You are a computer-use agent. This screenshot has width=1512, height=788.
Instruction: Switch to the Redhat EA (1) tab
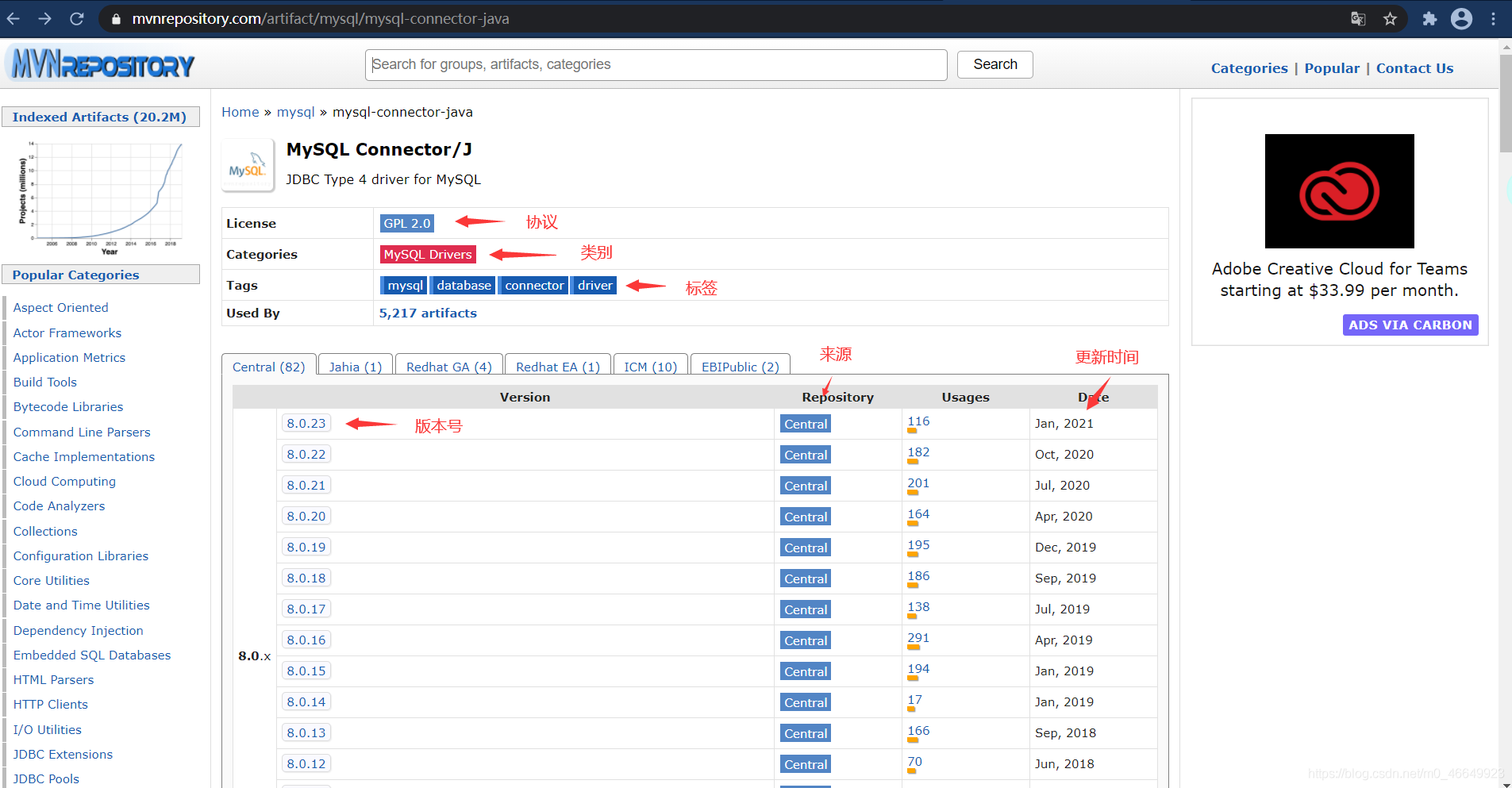tap(558, 366)
